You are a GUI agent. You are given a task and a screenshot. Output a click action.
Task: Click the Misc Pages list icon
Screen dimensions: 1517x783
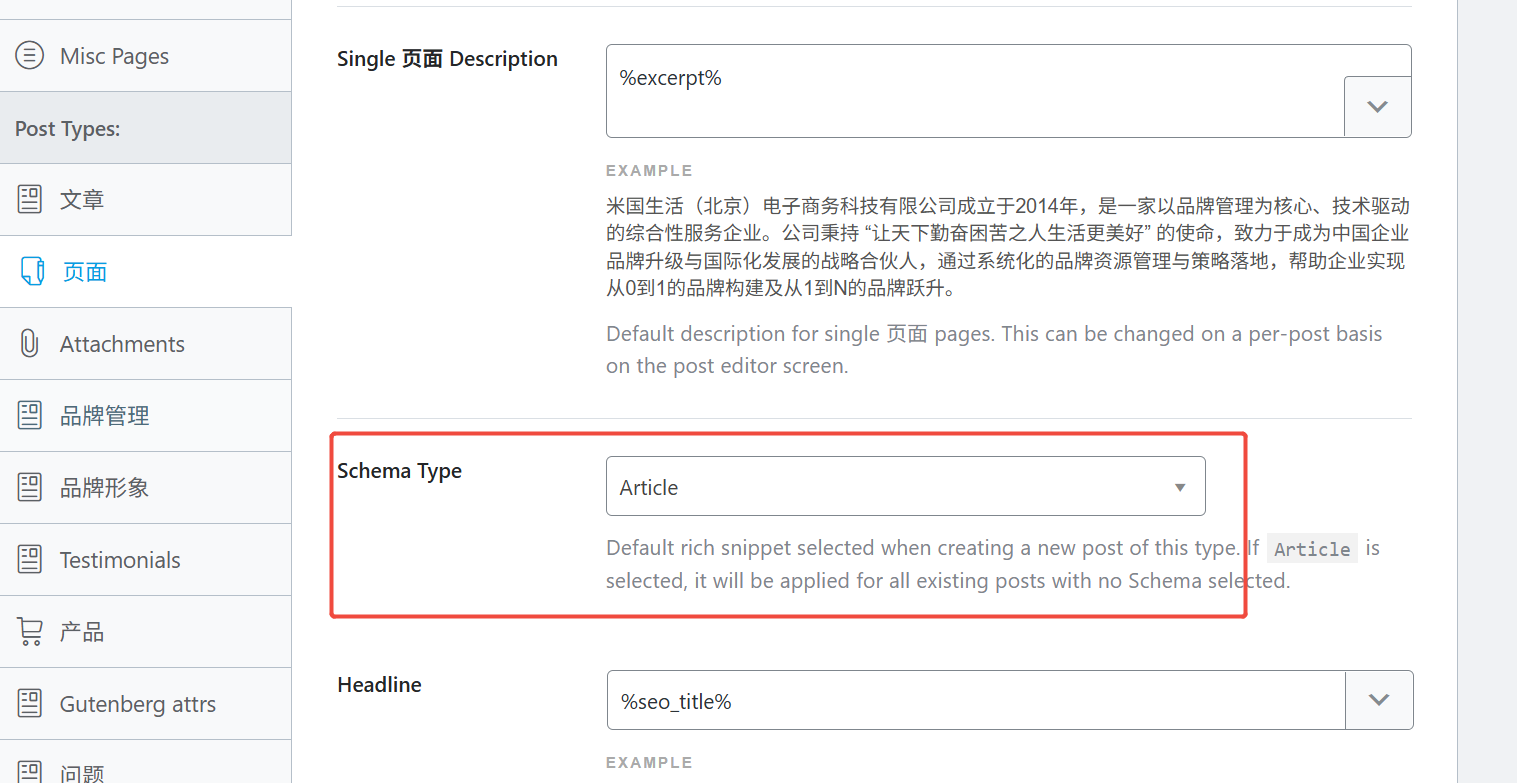[30, 56]
